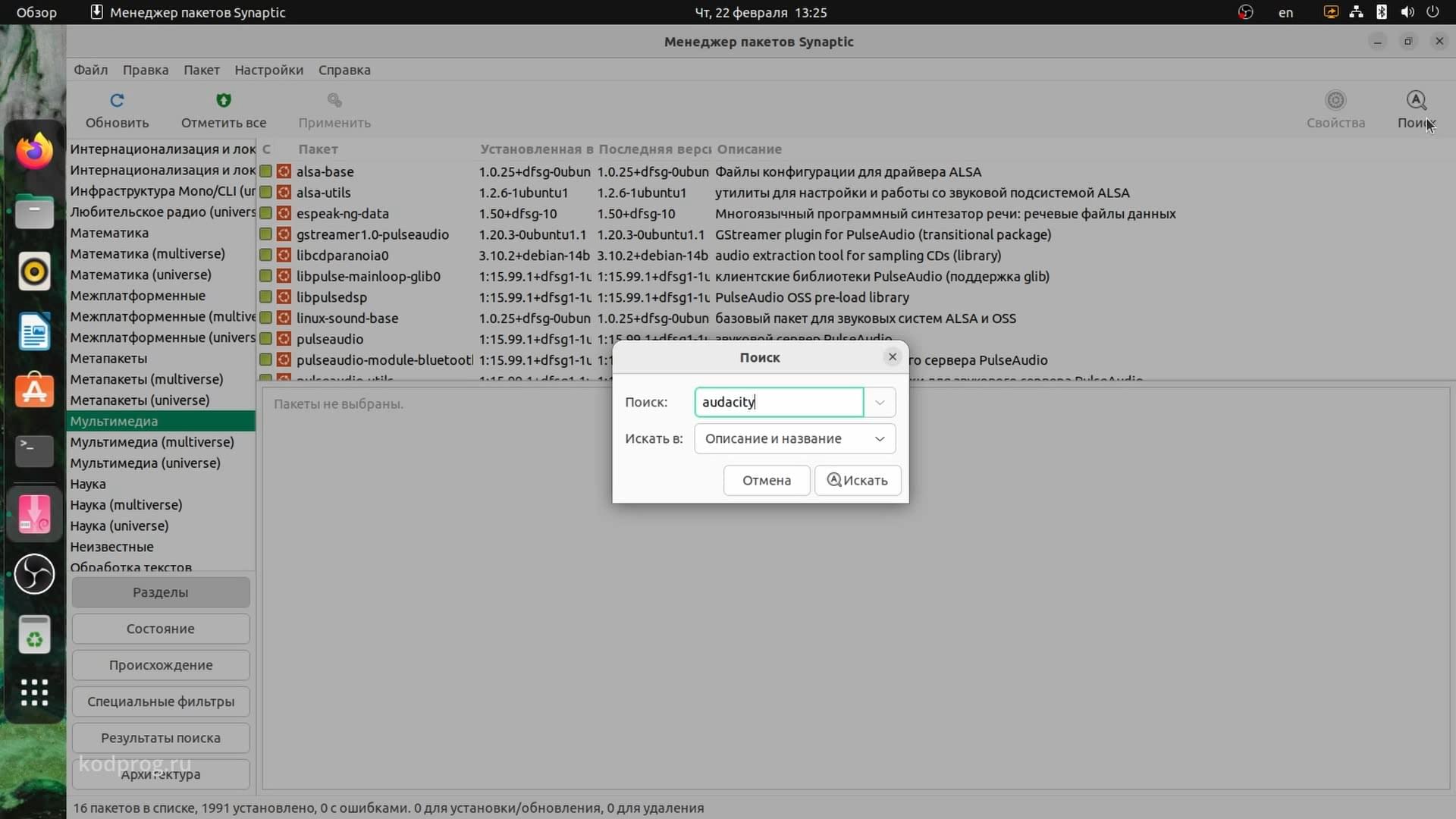Click the Отметить все toolbar icon
The image size is (1456, 819).
click(x=224, y=100)
